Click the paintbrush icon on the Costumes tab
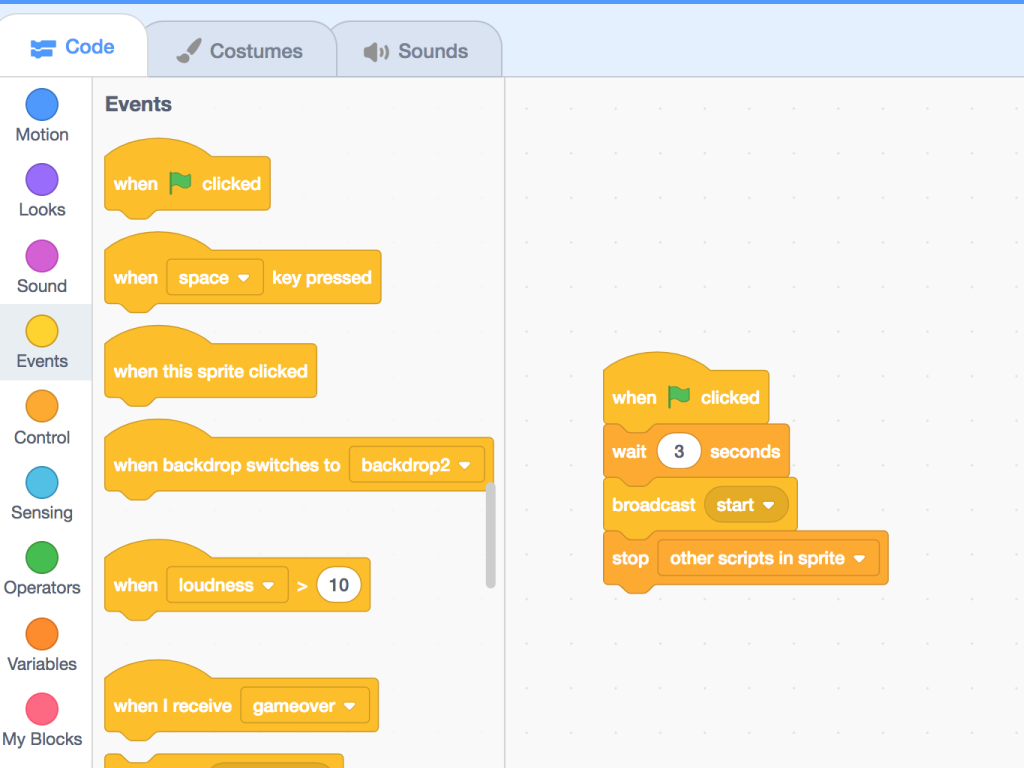 pyautogui.click(x=189, y=51)
